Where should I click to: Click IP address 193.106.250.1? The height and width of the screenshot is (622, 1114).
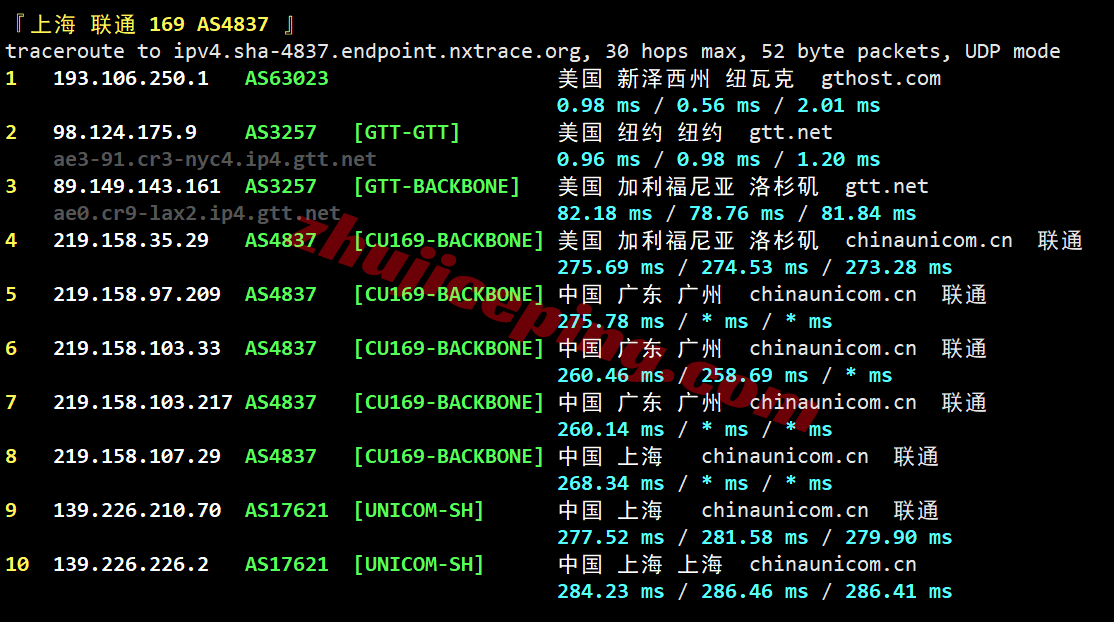tap(131, 78)
